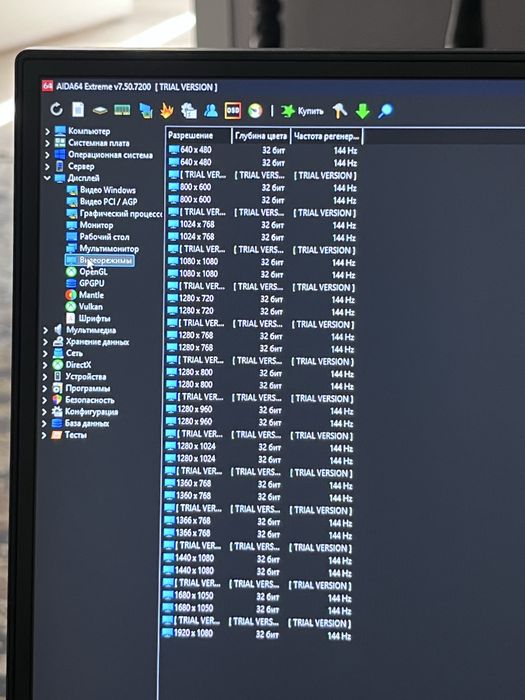Open the memory benchmark RAM icon
The width and height of the screenshot is (525, 700).
(122, 110)
